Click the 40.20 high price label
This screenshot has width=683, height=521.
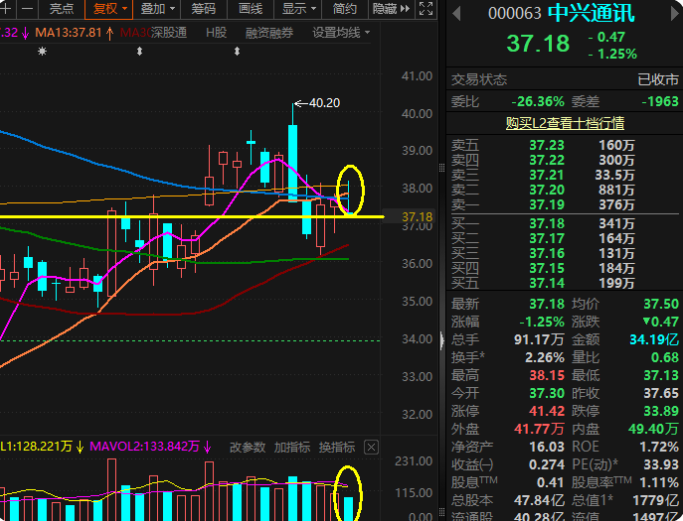pos(324,103)
